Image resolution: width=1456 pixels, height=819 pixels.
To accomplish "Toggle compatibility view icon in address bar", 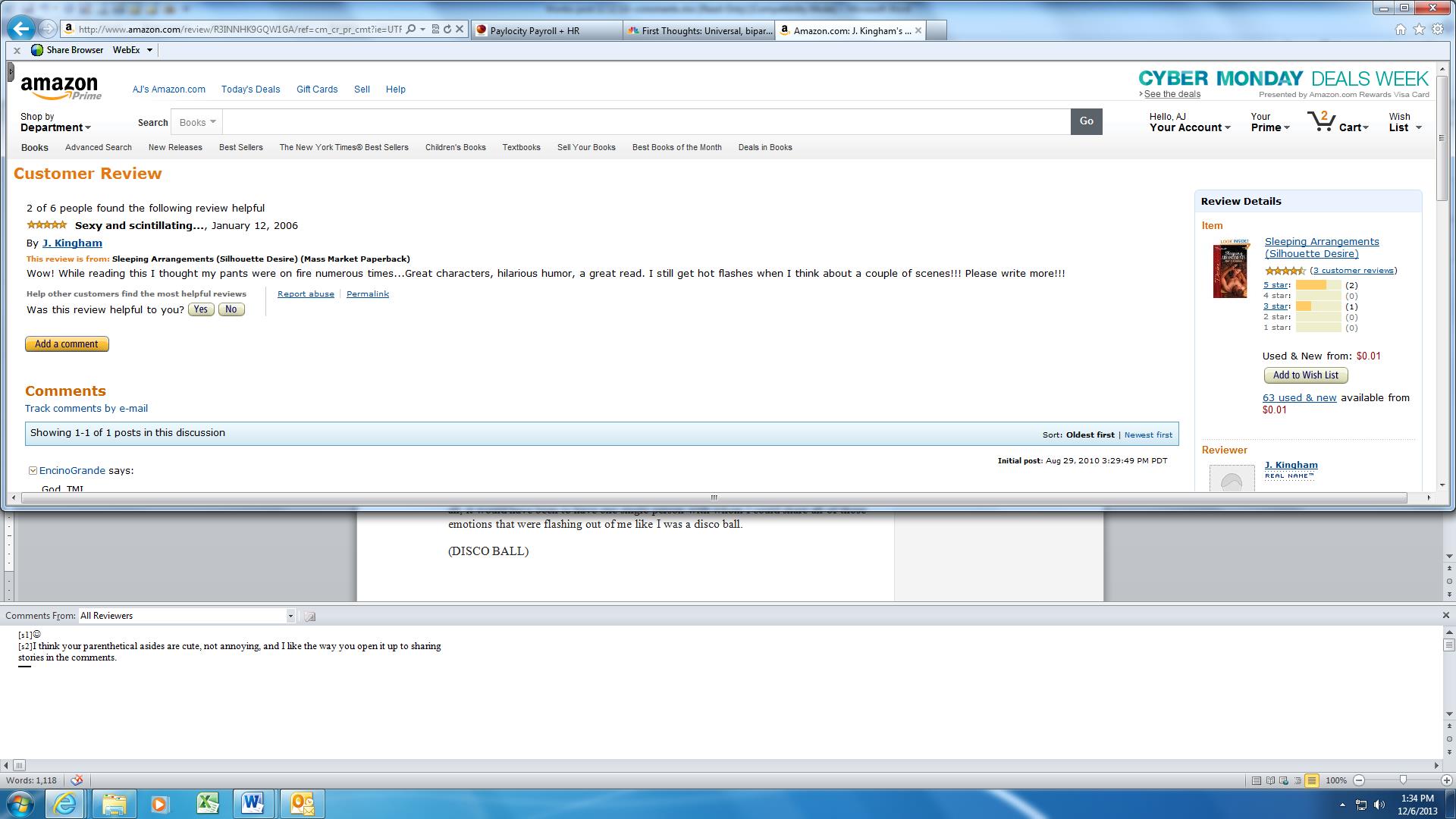I will point(435,30).
